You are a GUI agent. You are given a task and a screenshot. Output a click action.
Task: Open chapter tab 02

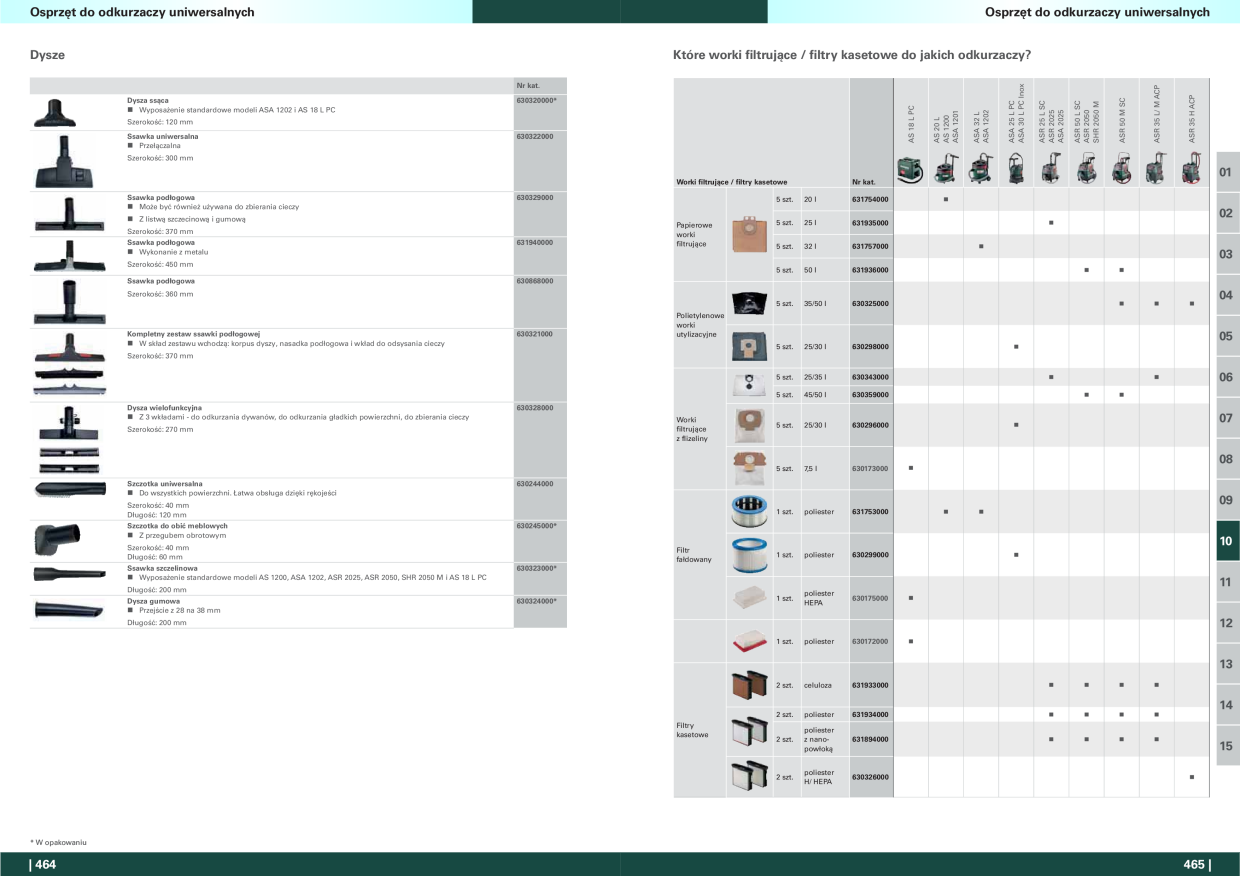pyautogui.click(x=1227, y=213)
